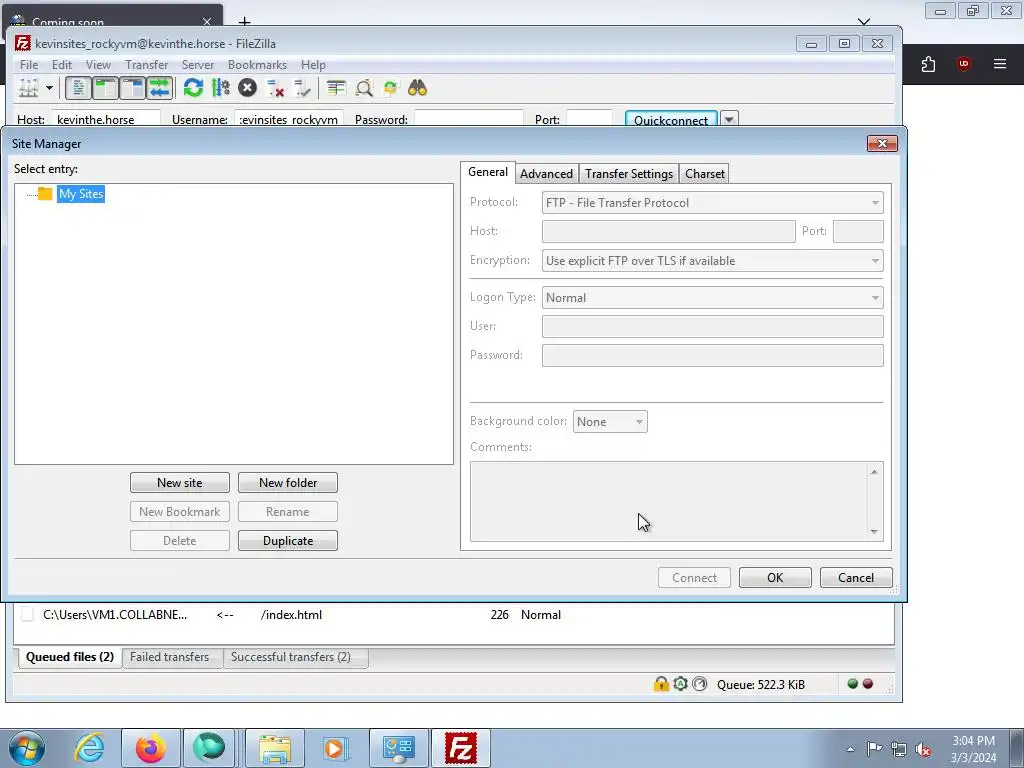1024x768 pixels.
Task: Click the New site button
Action: pyautogui.click(x=180, y=483)
